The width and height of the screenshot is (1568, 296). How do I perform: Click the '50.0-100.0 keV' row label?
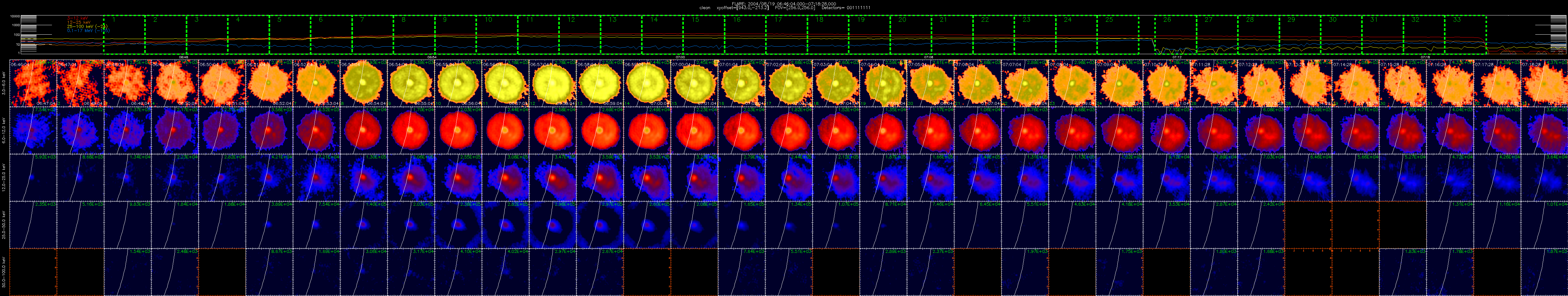pos(4,272)
